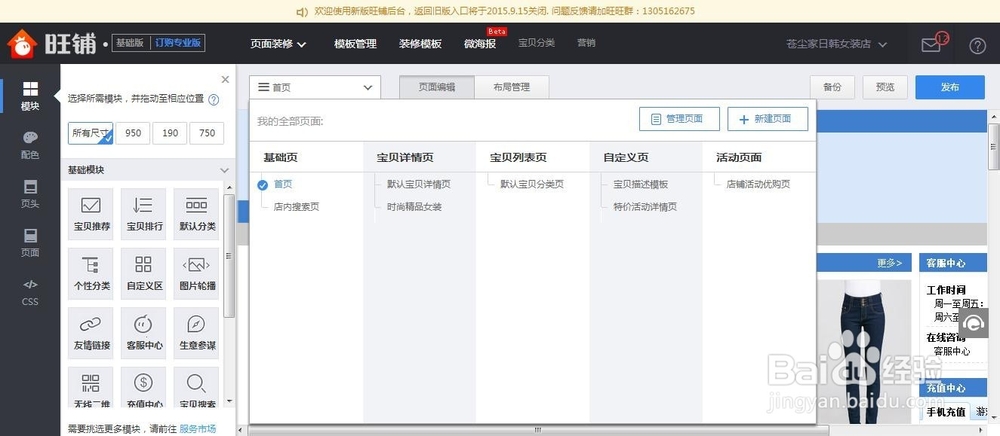Image resolution: width=1000 pixels, height=436 pixels.
Task: Click the 新建页面 button
Action: [768, 119]
